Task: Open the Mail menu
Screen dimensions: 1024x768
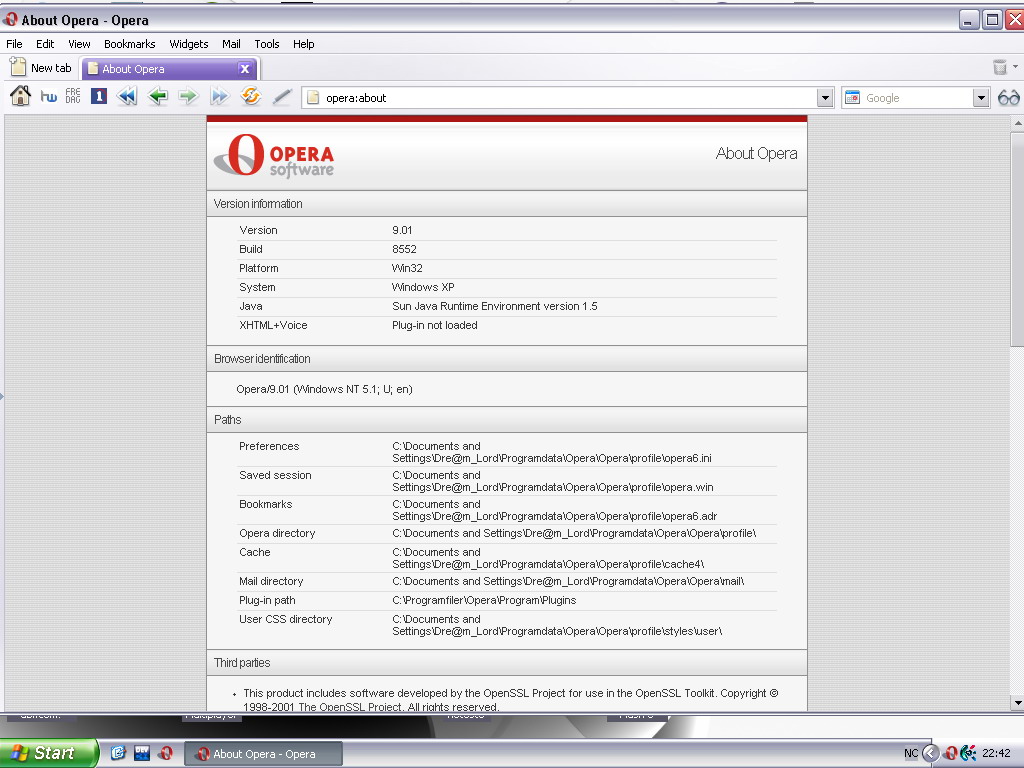Action: [x=231, y=44]
